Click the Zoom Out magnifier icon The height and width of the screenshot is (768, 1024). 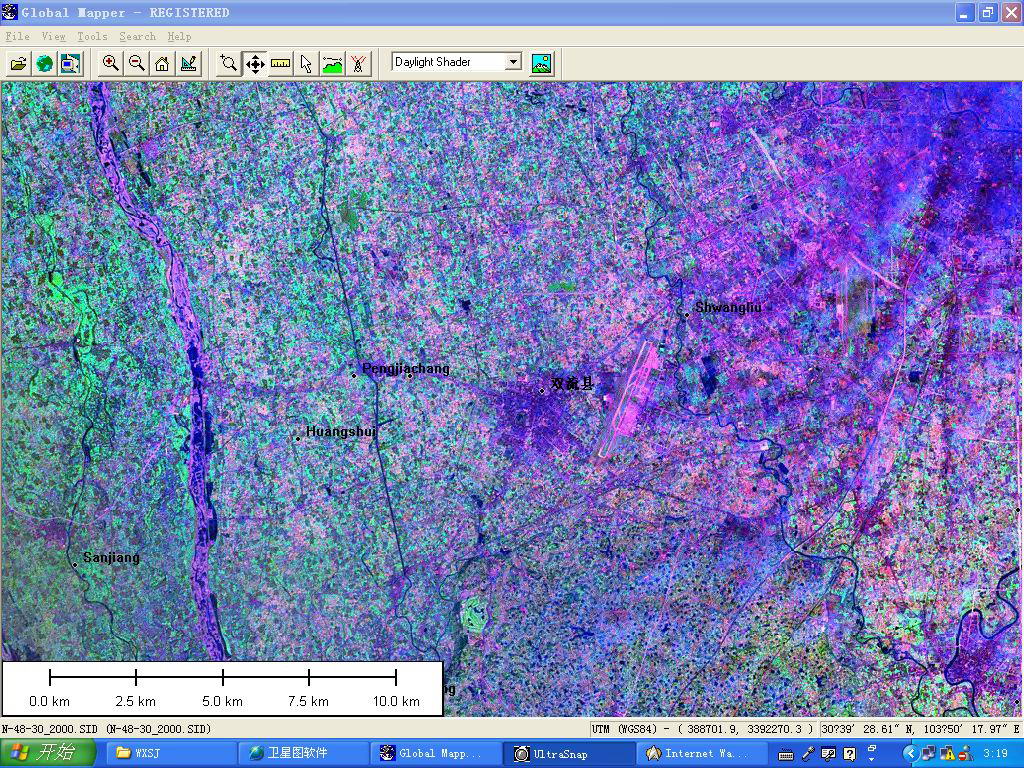tap(136, 63)
